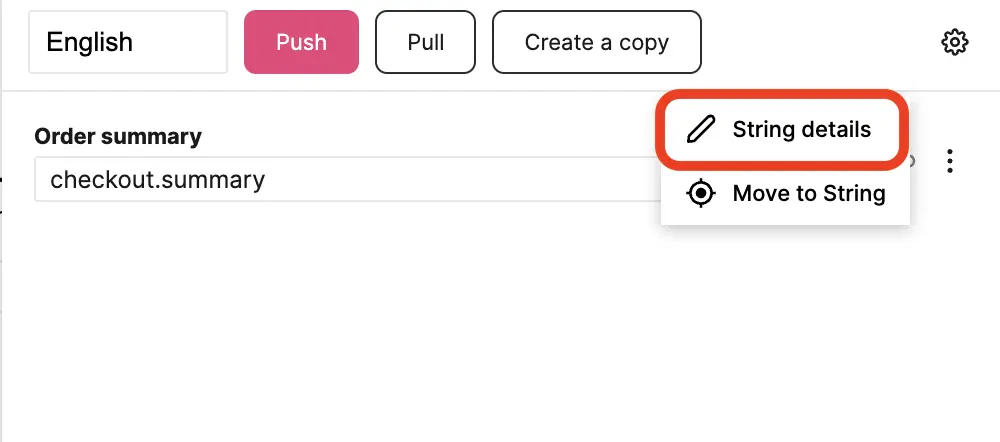Click the Pull button
The image size is (1000, 442).
(426, 43)
